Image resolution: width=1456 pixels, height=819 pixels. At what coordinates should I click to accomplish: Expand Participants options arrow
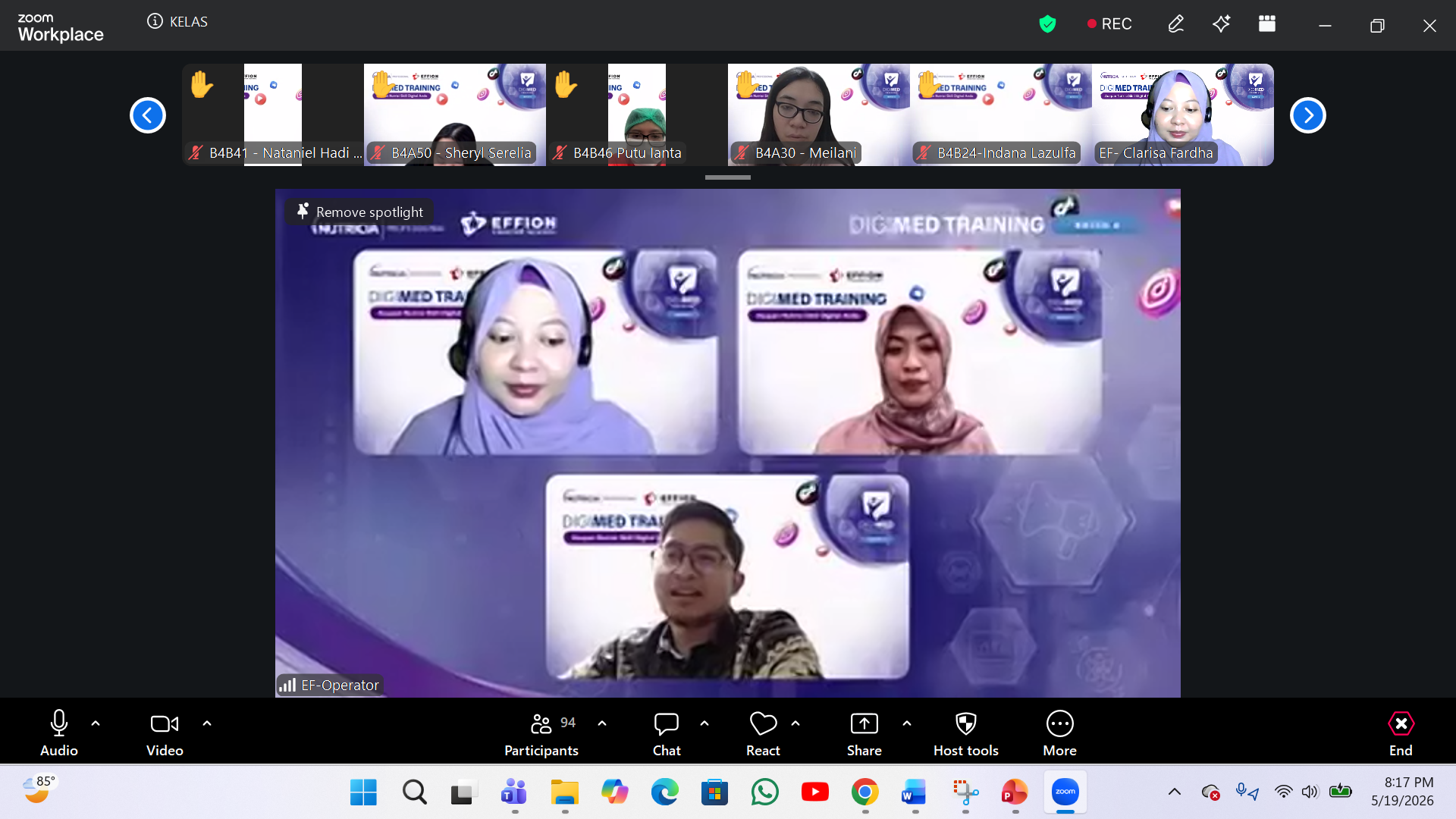pyautogui.click(x=602, y=723)
